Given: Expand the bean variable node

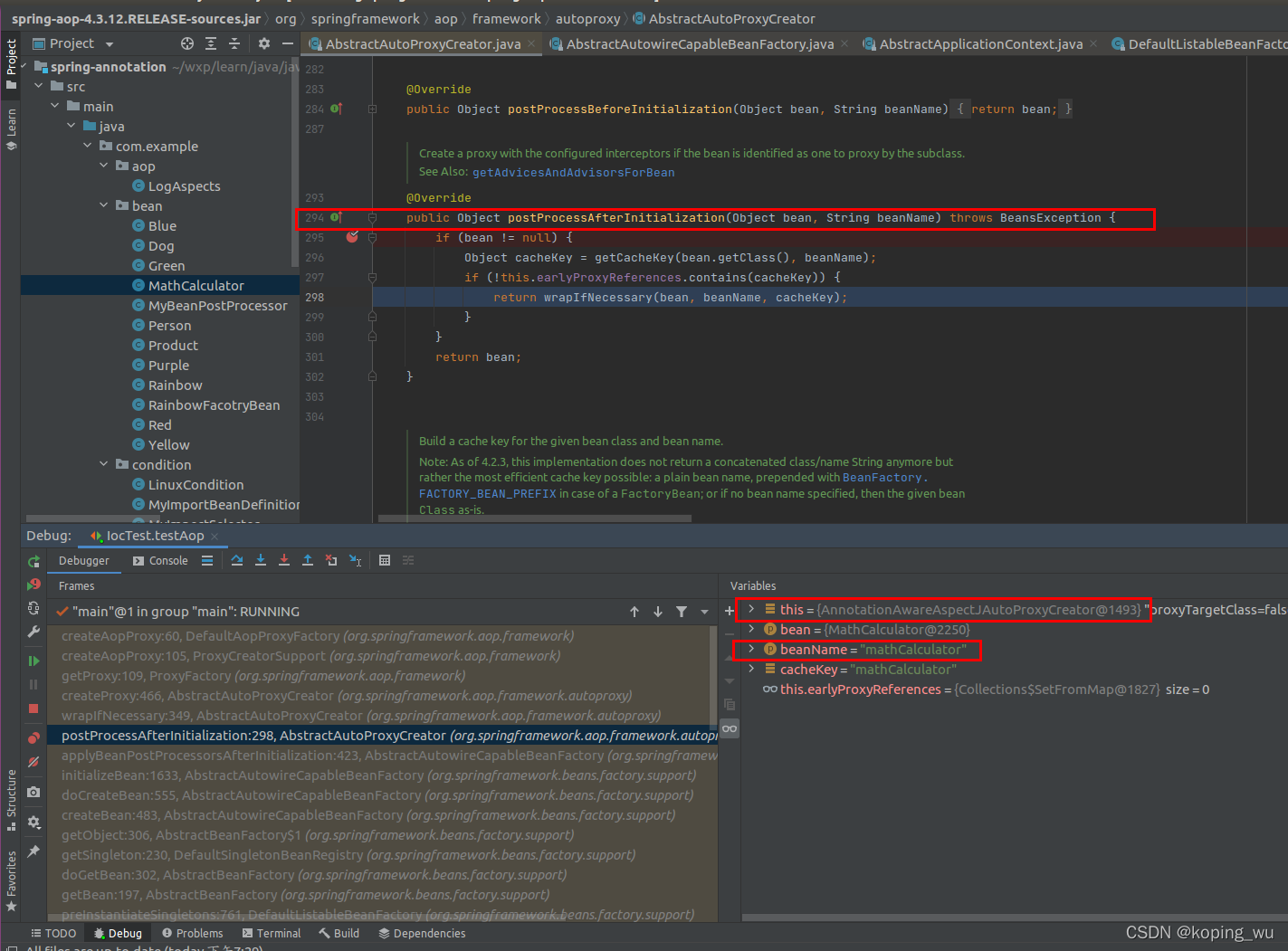Looking at the screenshot, I should click(x=751, y=629).
